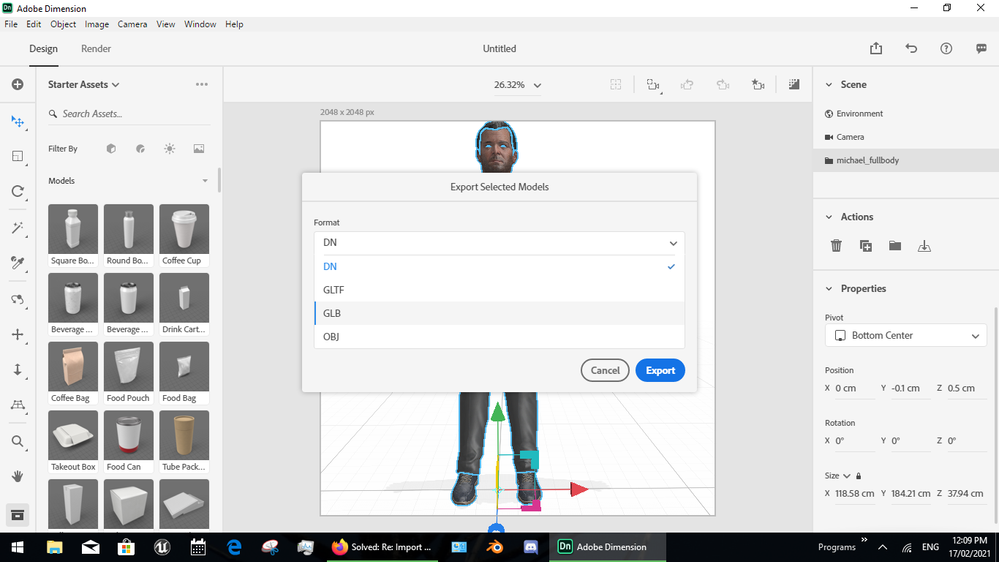Screen dimensions: 999x562
Task: Choose DN format option in list
Action: (500, 266)
